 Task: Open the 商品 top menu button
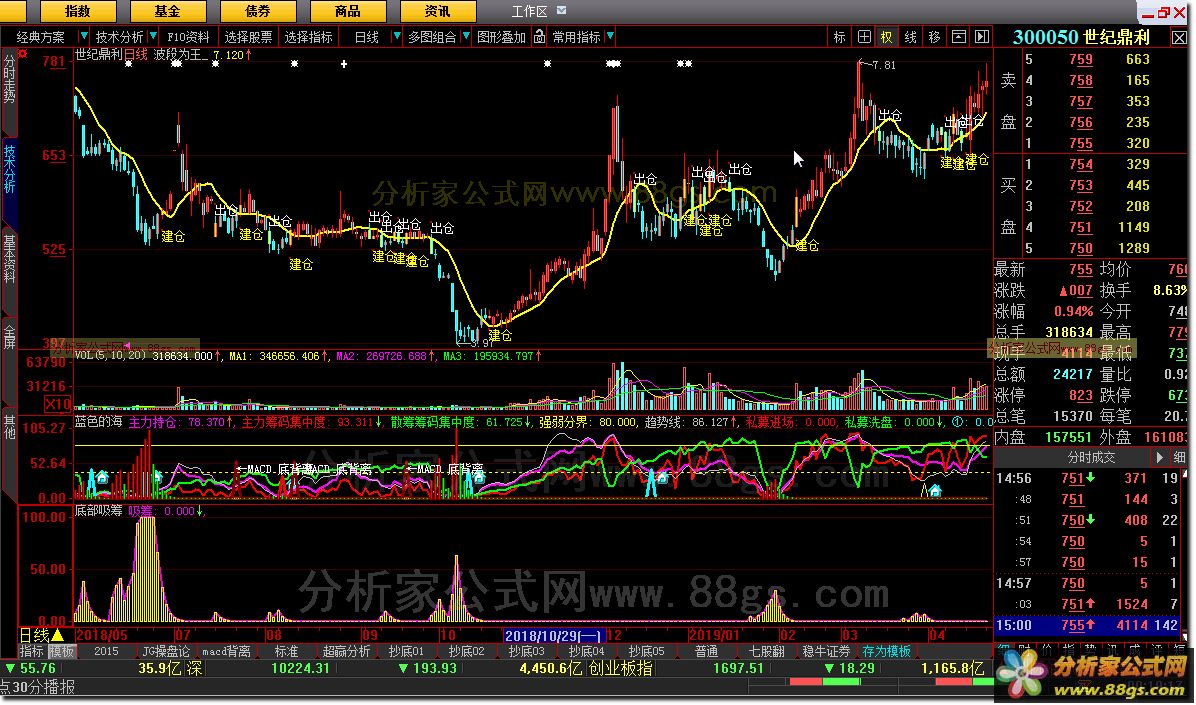348,11
